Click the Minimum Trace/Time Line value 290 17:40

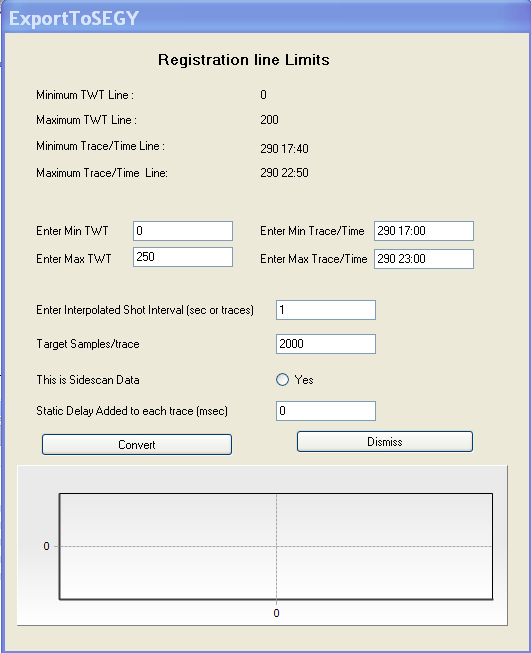(284, 149)
